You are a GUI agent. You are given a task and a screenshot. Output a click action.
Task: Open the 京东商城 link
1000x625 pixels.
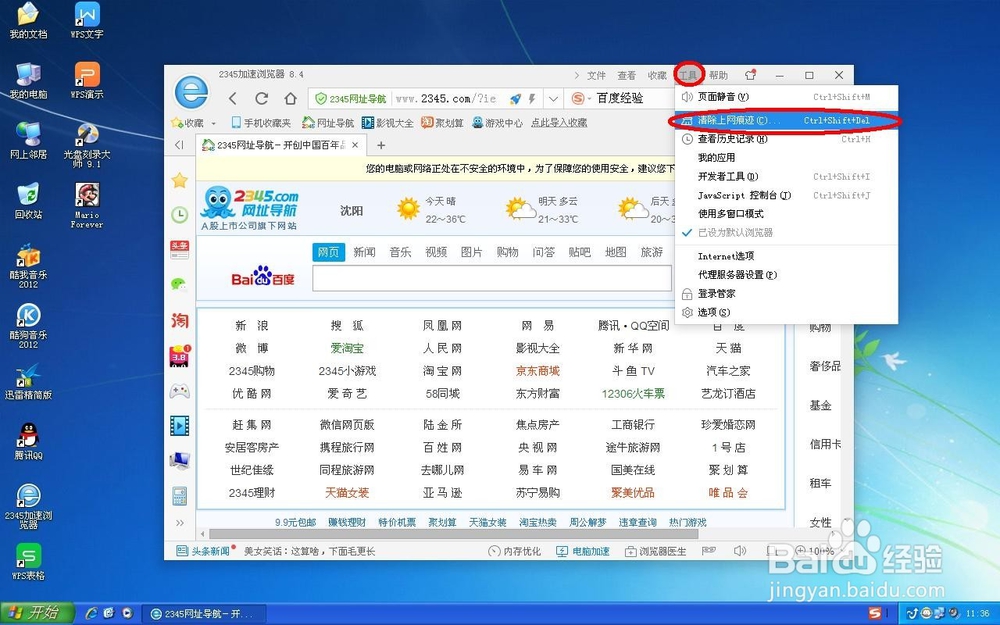pyautogui.click(x=537, y=371)
